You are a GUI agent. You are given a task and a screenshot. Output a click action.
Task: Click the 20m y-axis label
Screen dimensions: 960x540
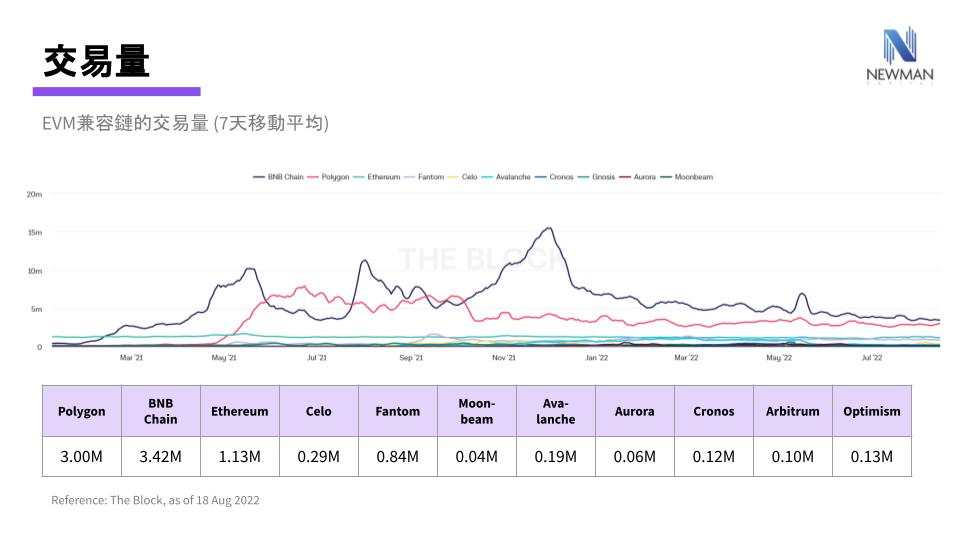pyautogui.click(x=34, y=194)
